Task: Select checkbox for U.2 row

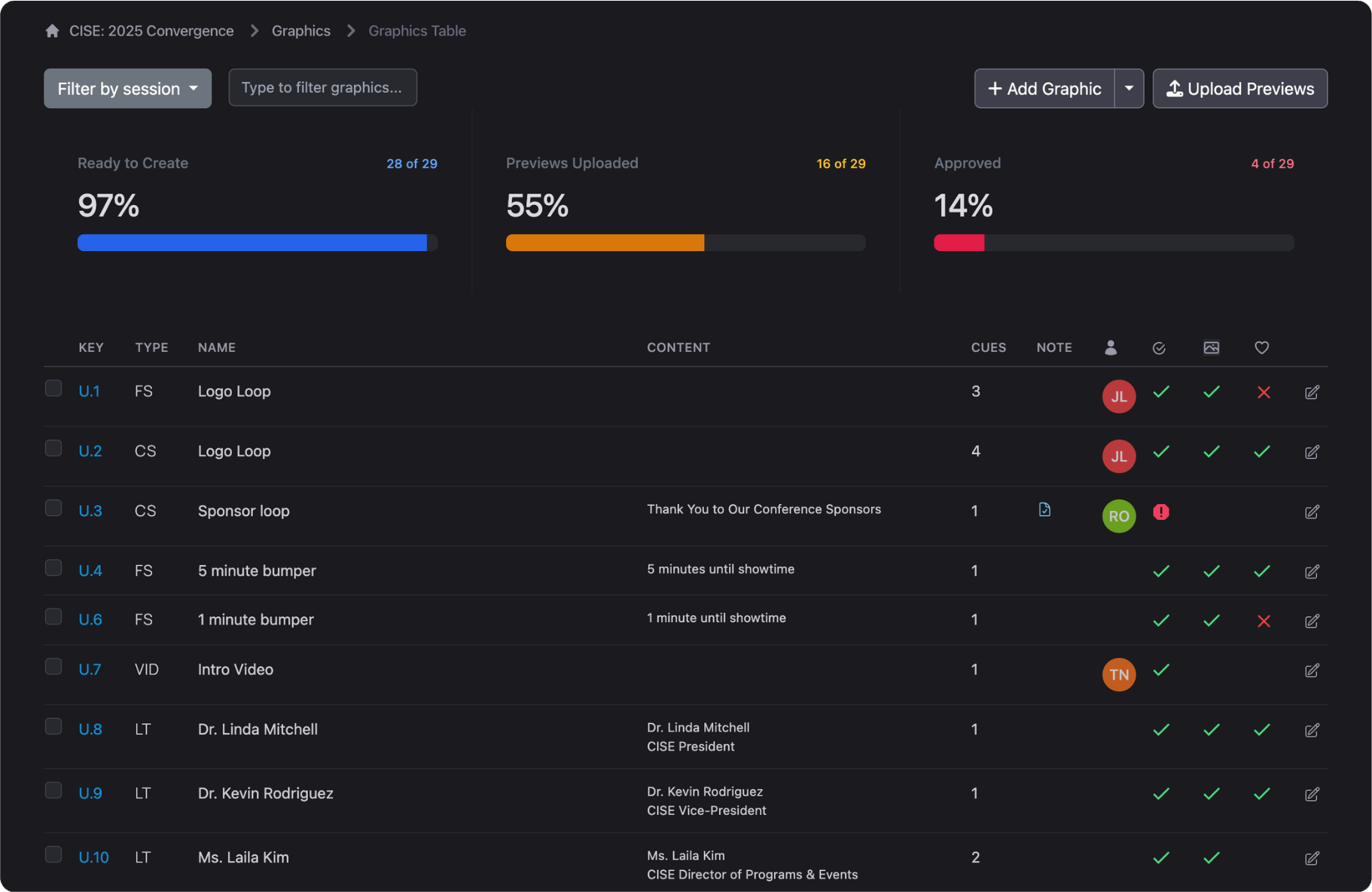Action: (x=53, y=448)
